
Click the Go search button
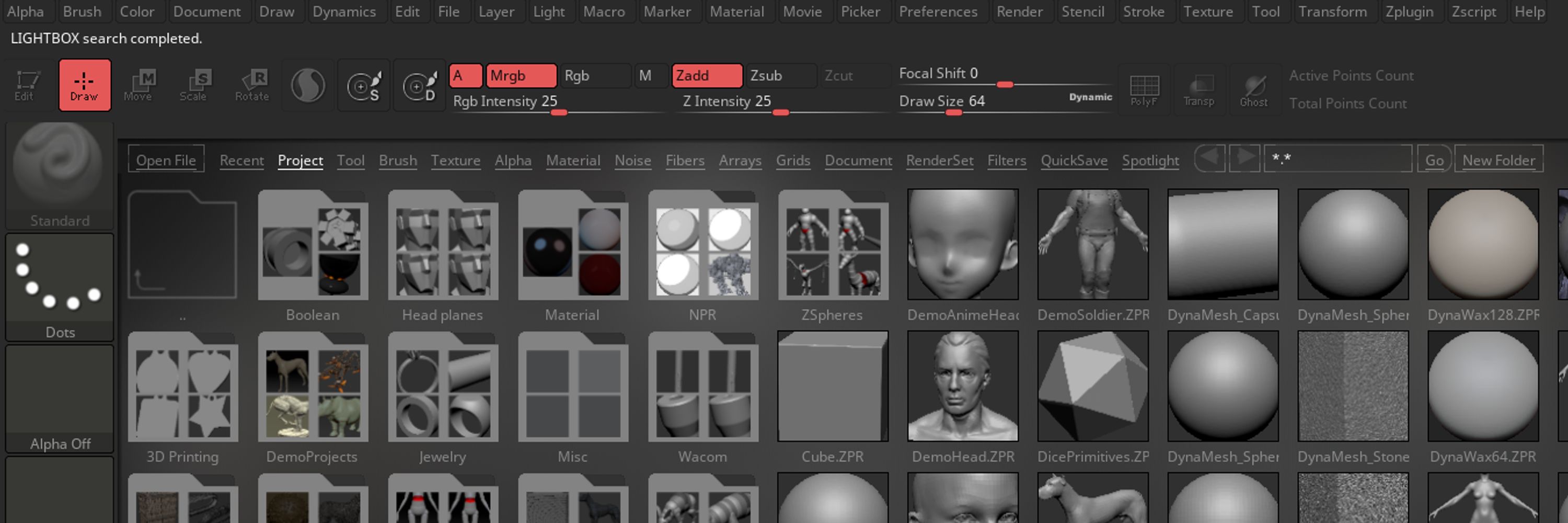pos(1434,159)
